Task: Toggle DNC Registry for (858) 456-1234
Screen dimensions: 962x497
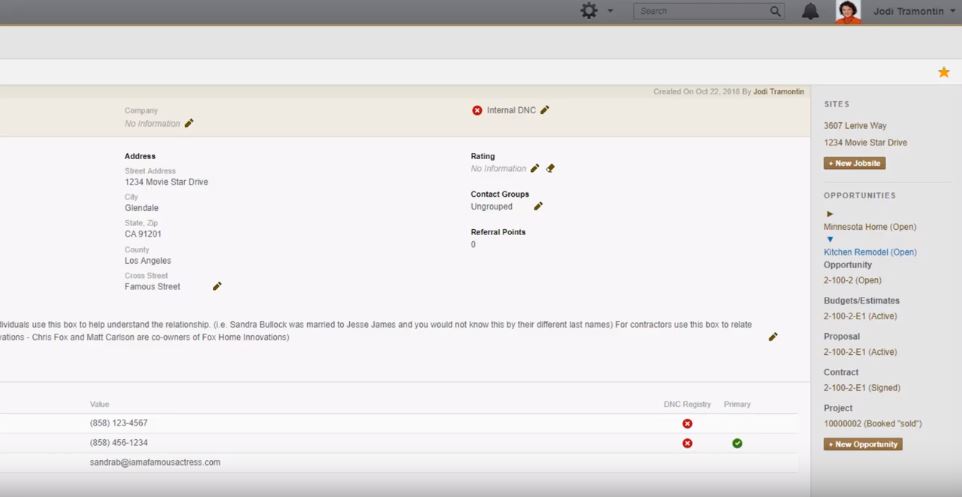Action: (x=687, y=443)
